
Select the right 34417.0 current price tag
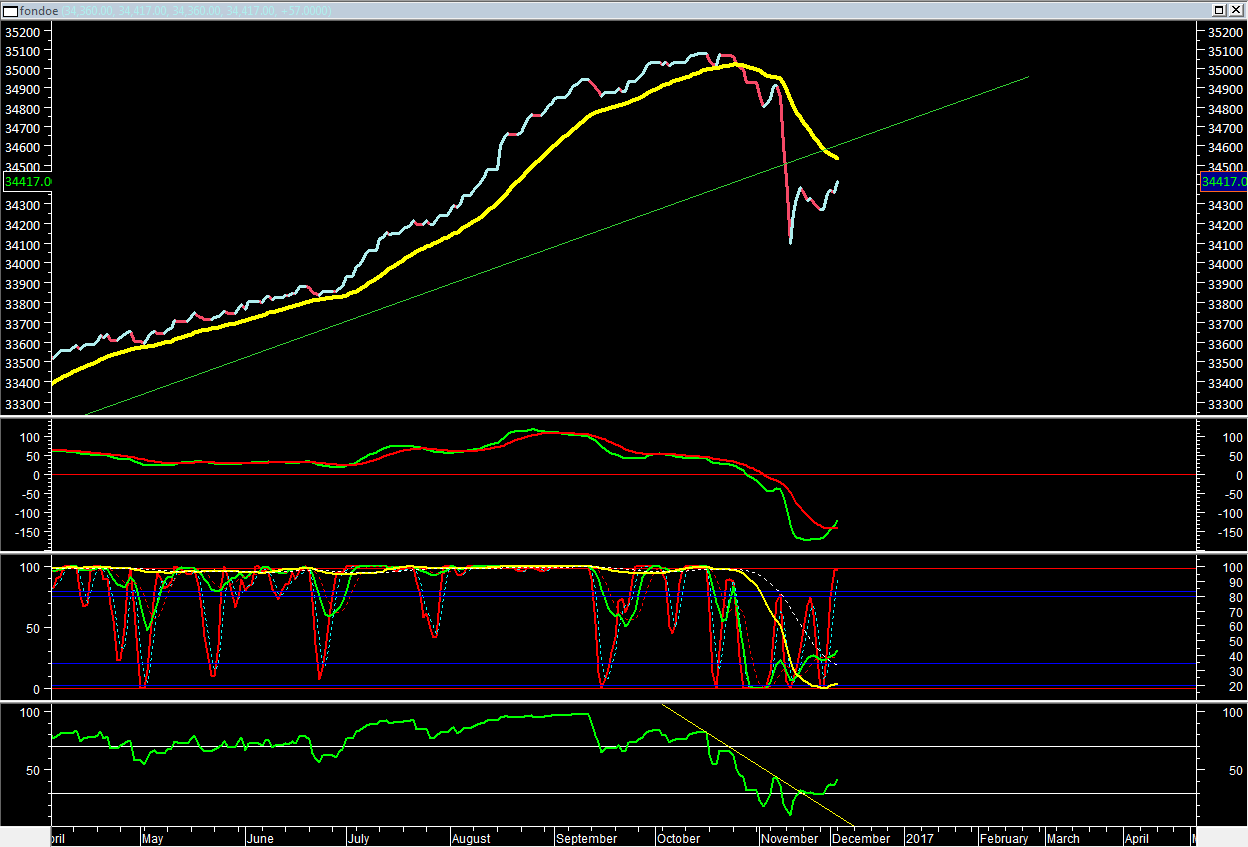point(1222,181)
